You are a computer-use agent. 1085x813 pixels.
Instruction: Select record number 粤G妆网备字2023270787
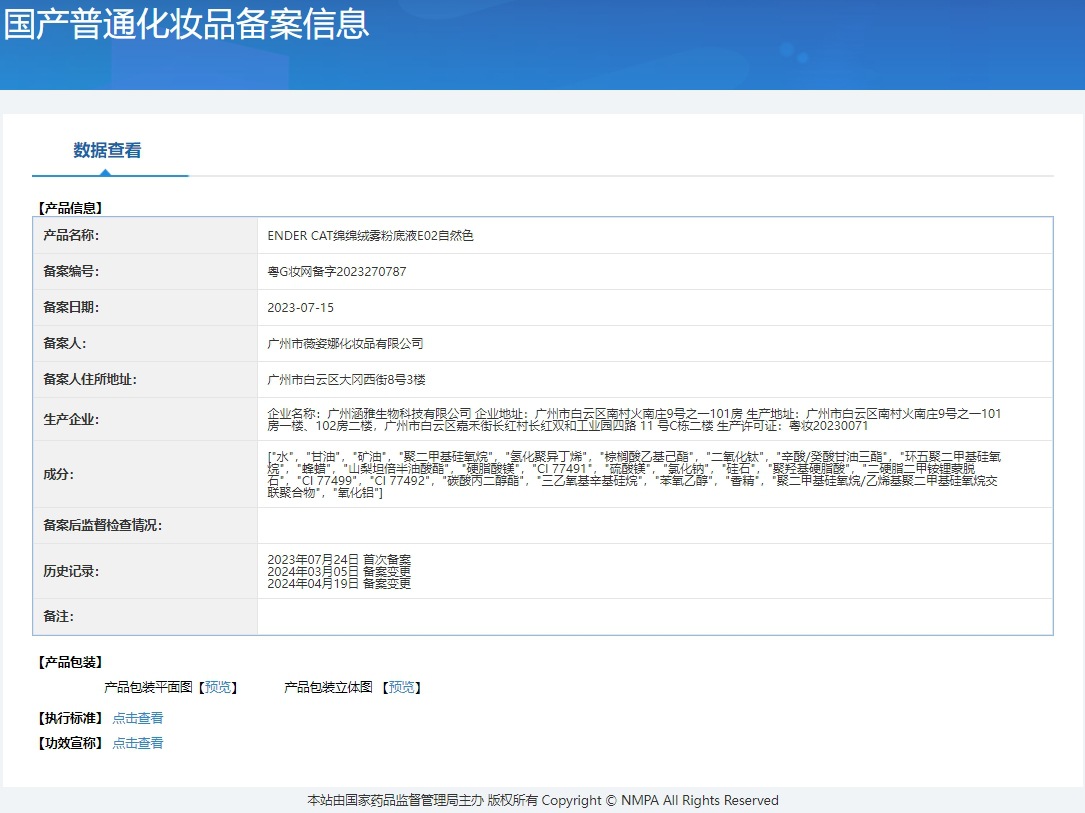pos(337,272)
